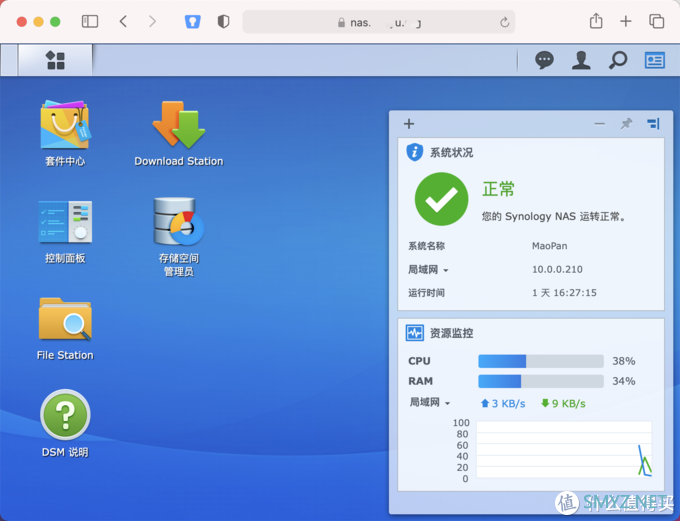680x521 pixels.
Task: Click the DSM search magnifier
Action: pos(618,60)
